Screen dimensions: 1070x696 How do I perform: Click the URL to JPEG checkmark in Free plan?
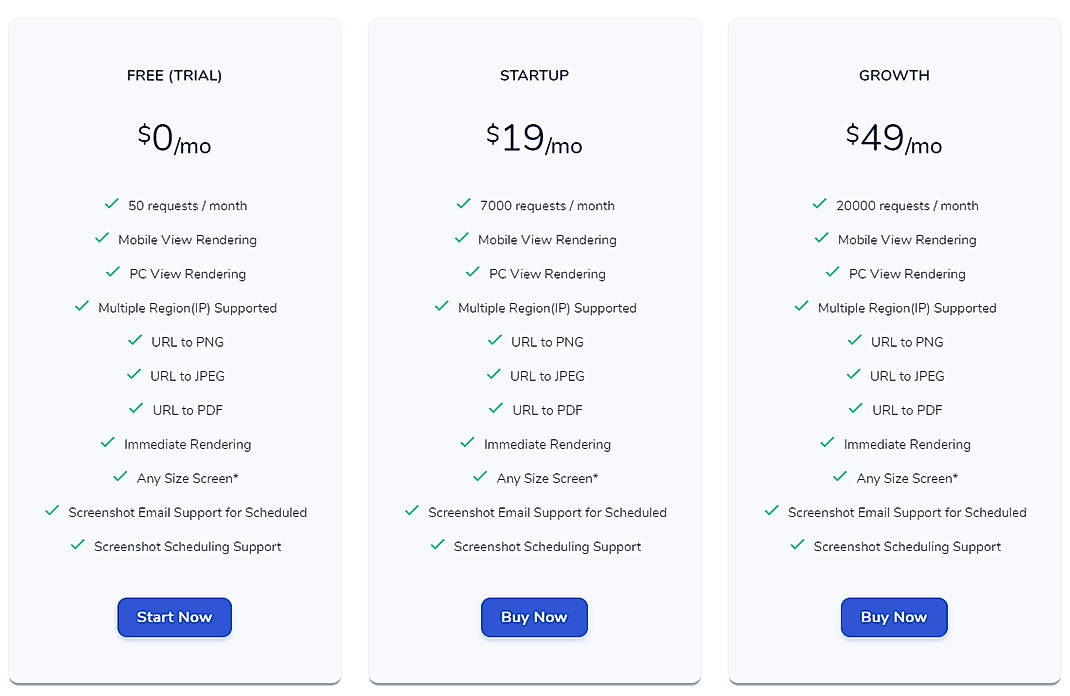pos(136,375)
